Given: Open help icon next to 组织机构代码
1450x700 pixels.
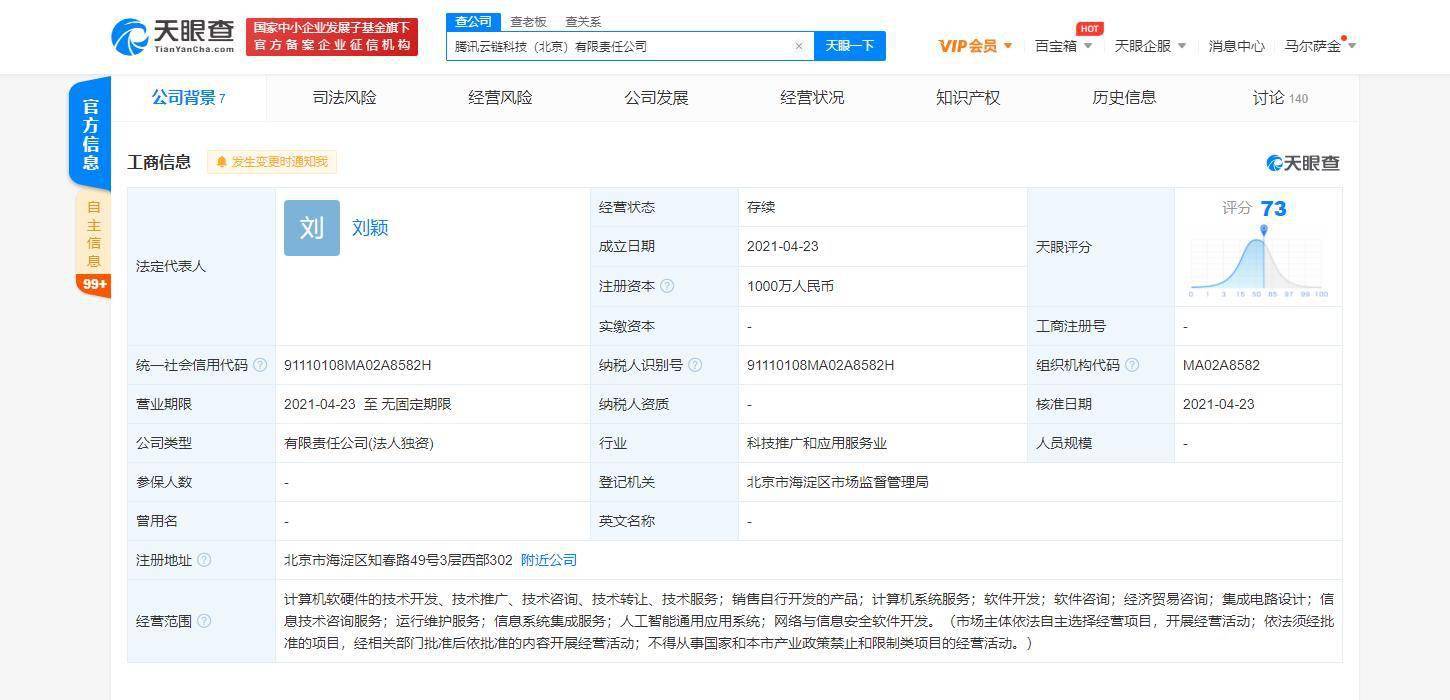Looking at the screenshot, I should 1132,365.
